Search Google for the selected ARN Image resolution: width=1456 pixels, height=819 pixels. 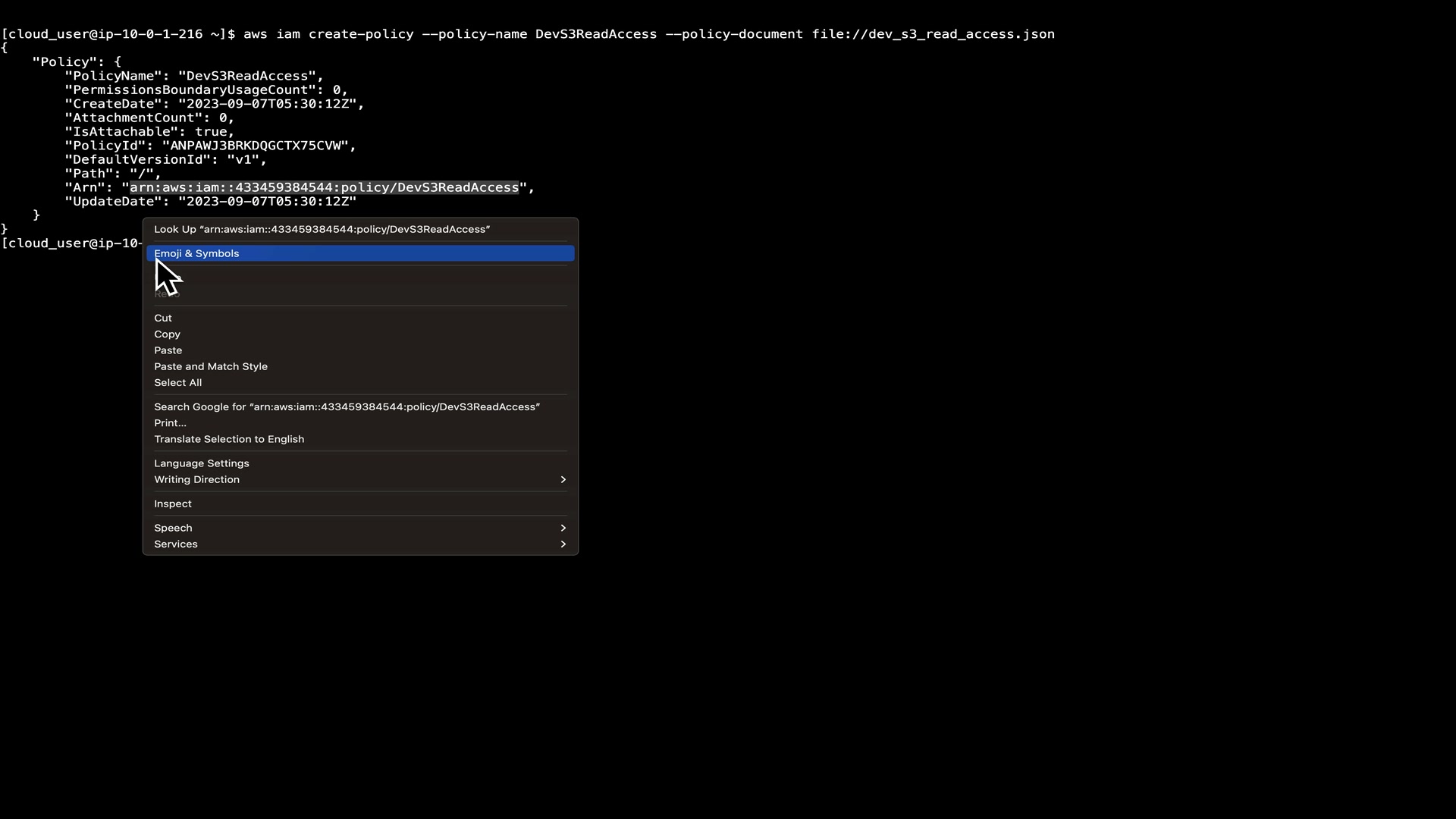347,407
